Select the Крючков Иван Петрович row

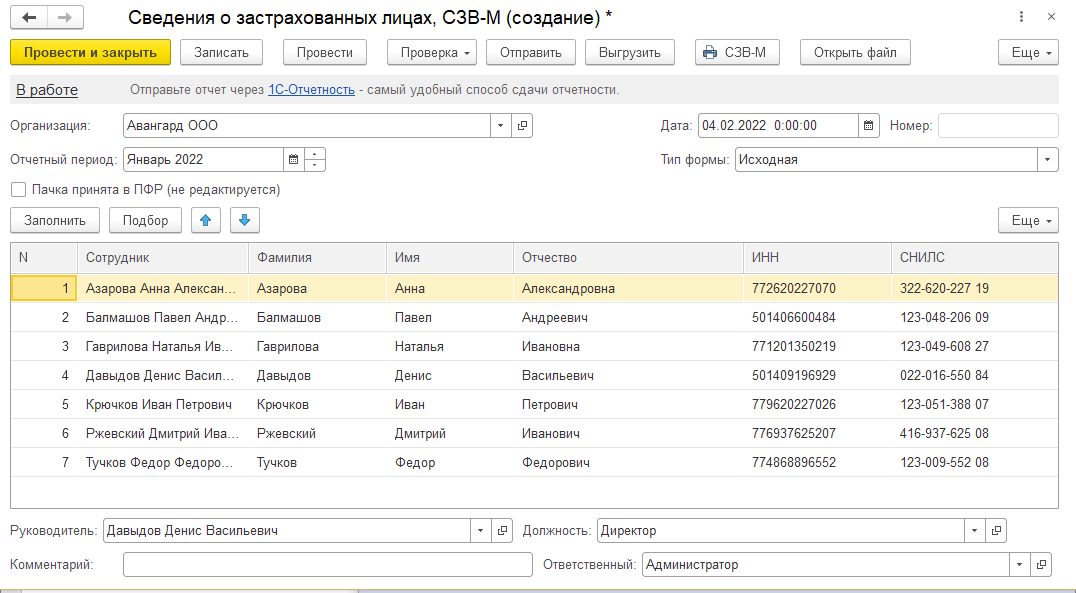click(x=160, y=405)
